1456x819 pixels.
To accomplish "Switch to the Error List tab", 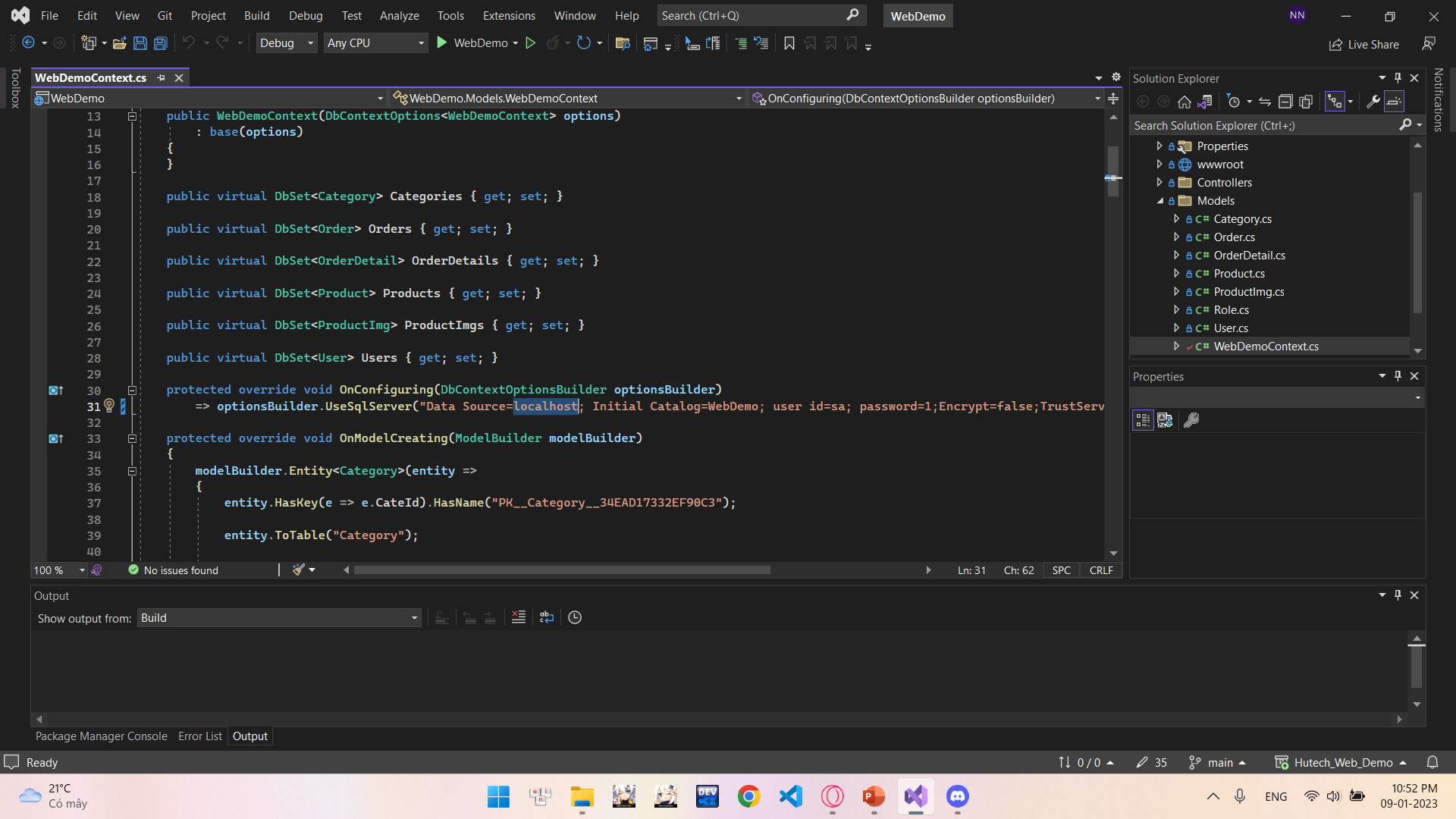I will tap(200, 736).
